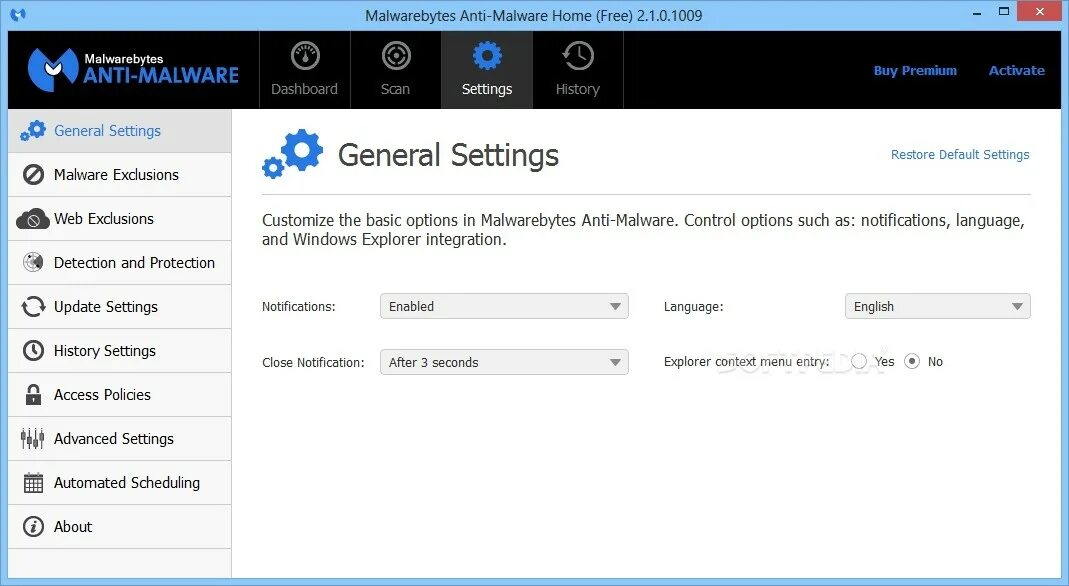Switch to the Dashboard tab
The height and width of the screenshot is (586, 1069).
point(305,70)
